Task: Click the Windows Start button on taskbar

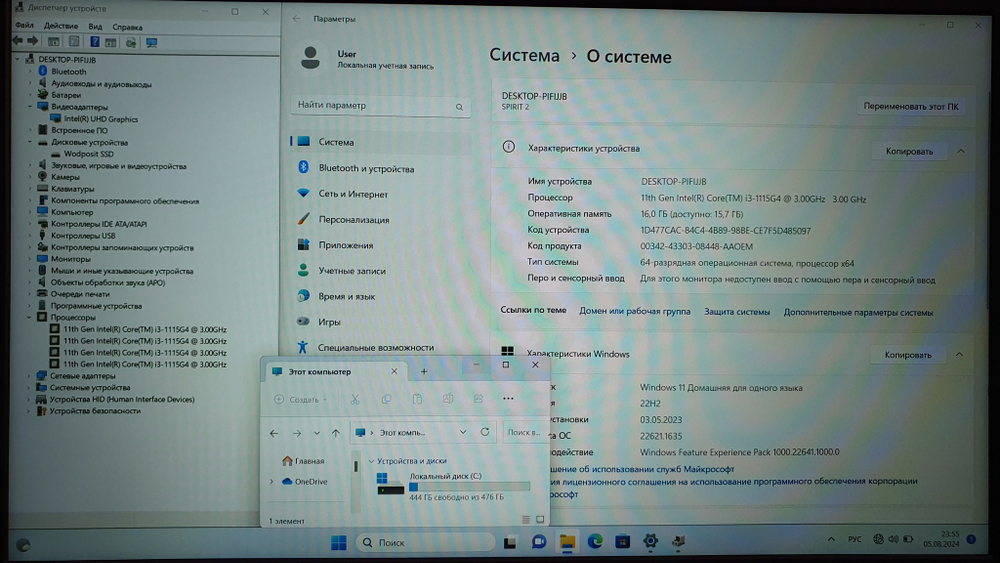Action: pyautogui.click(x=339, y=543)
